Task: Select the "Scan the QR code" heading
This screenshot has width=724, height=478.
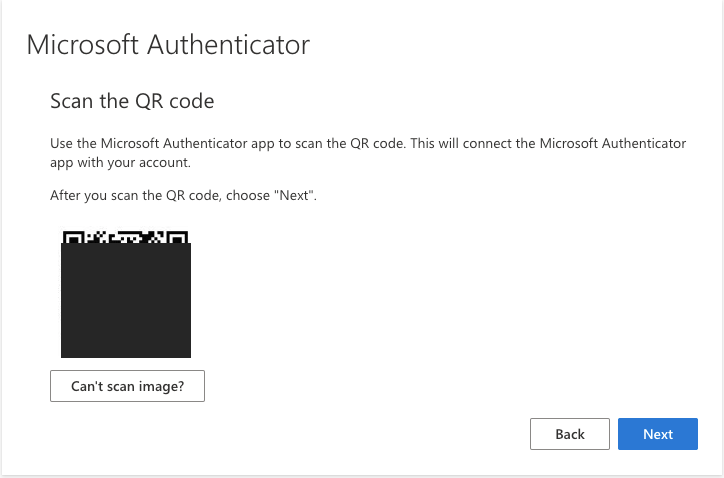Action: click(x=132, y=101)
